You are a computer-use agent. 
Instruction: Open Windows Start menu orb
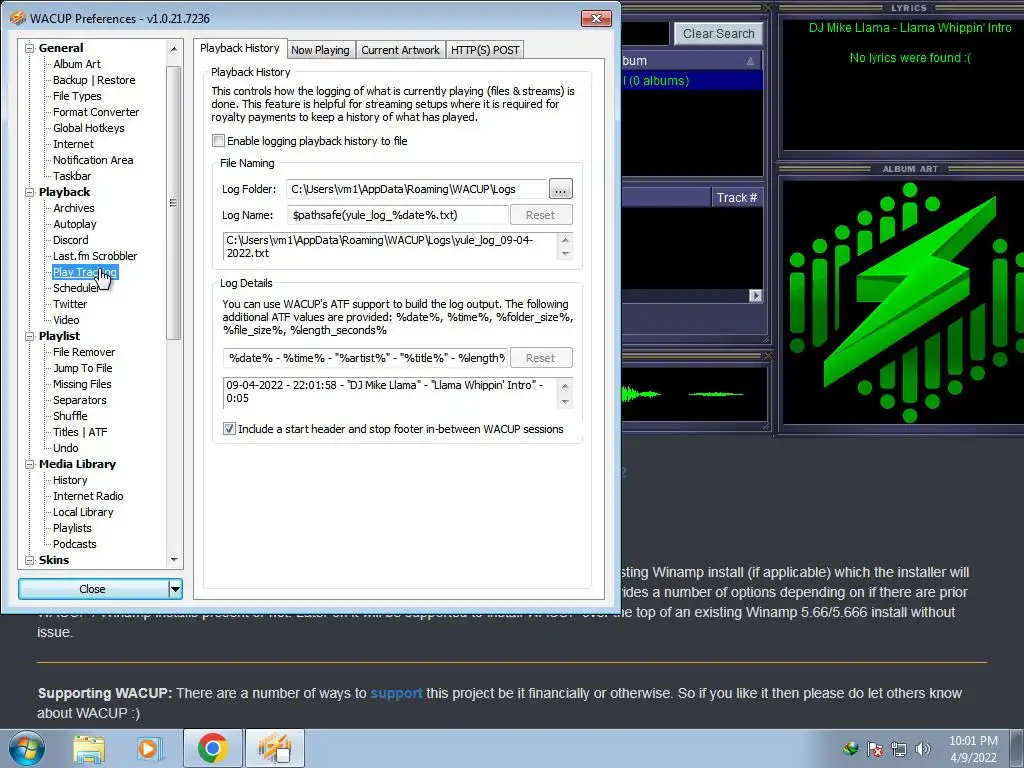point(26,748)
